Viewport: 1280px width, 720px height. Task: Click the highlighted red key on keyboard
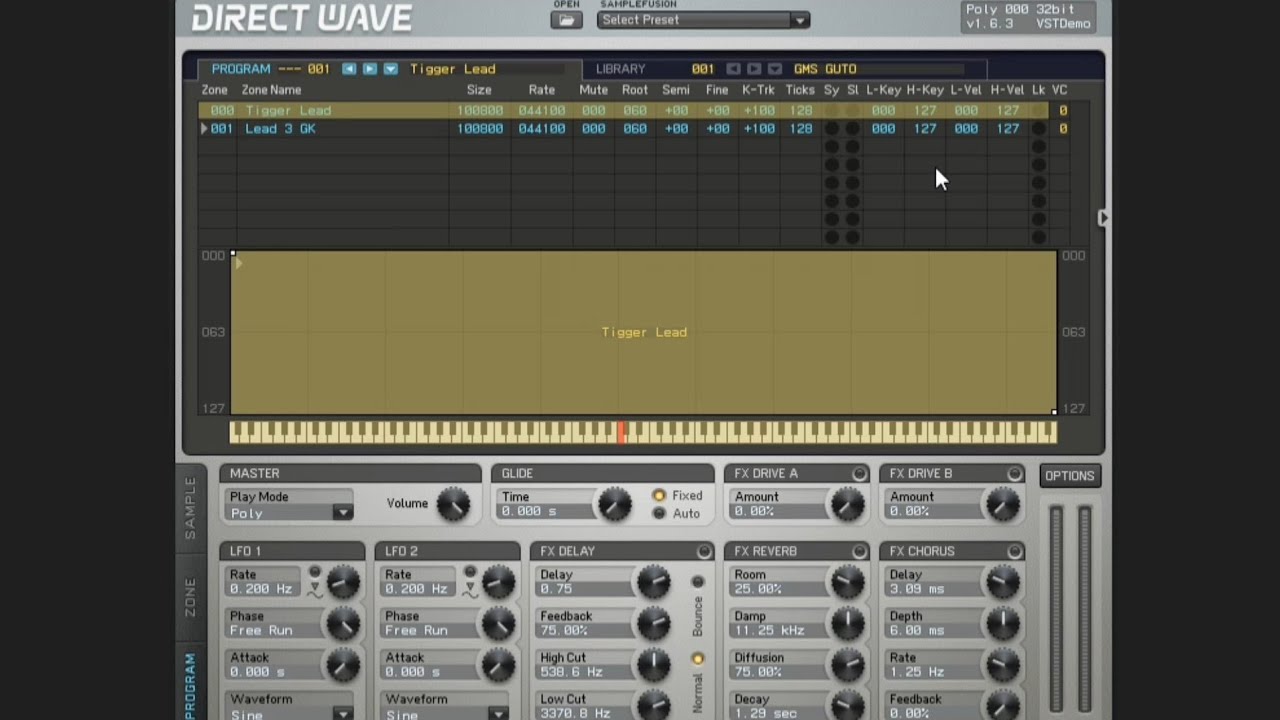pos(621,432)
